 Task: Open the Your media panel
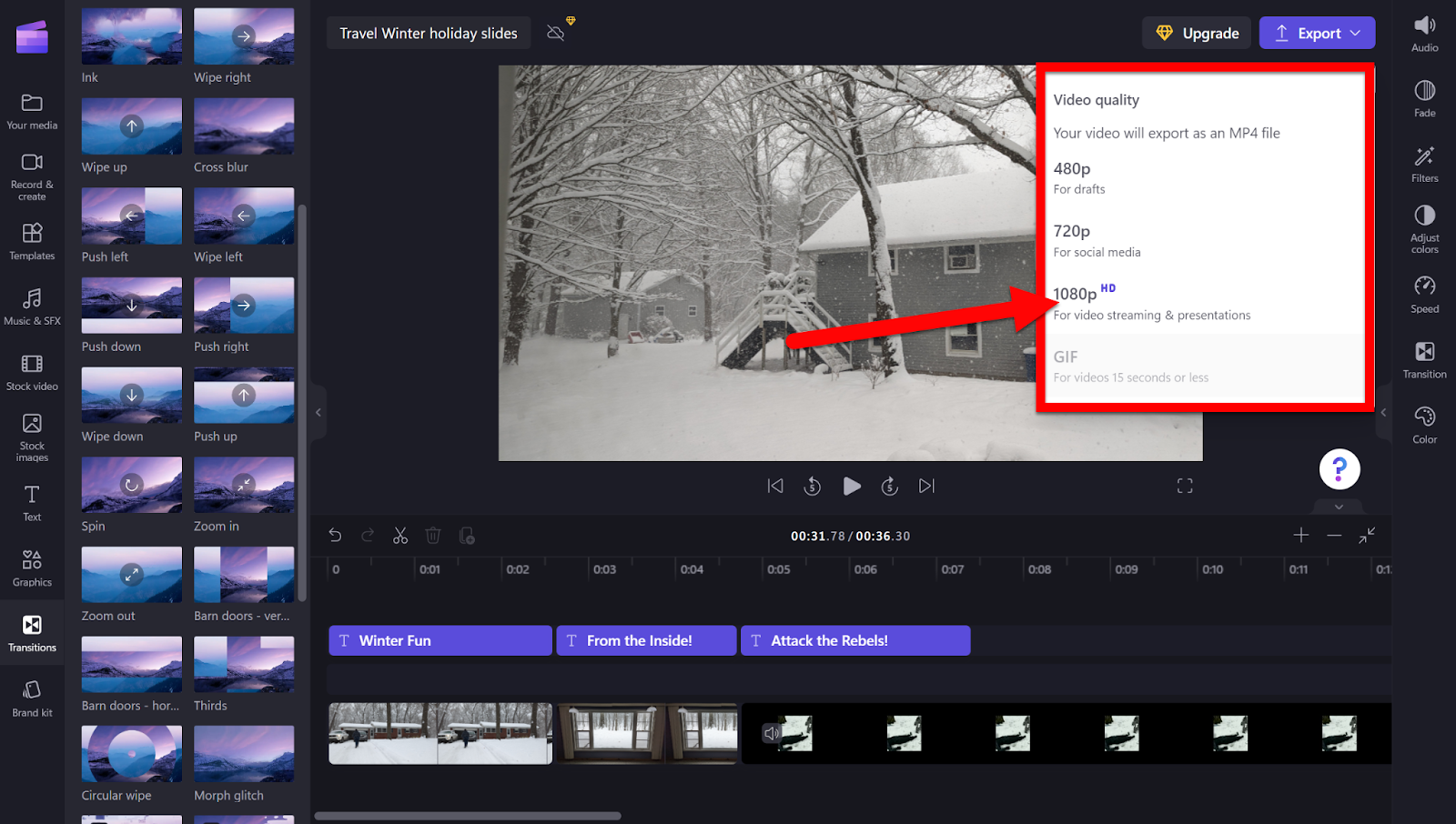(x=32, y=111)
